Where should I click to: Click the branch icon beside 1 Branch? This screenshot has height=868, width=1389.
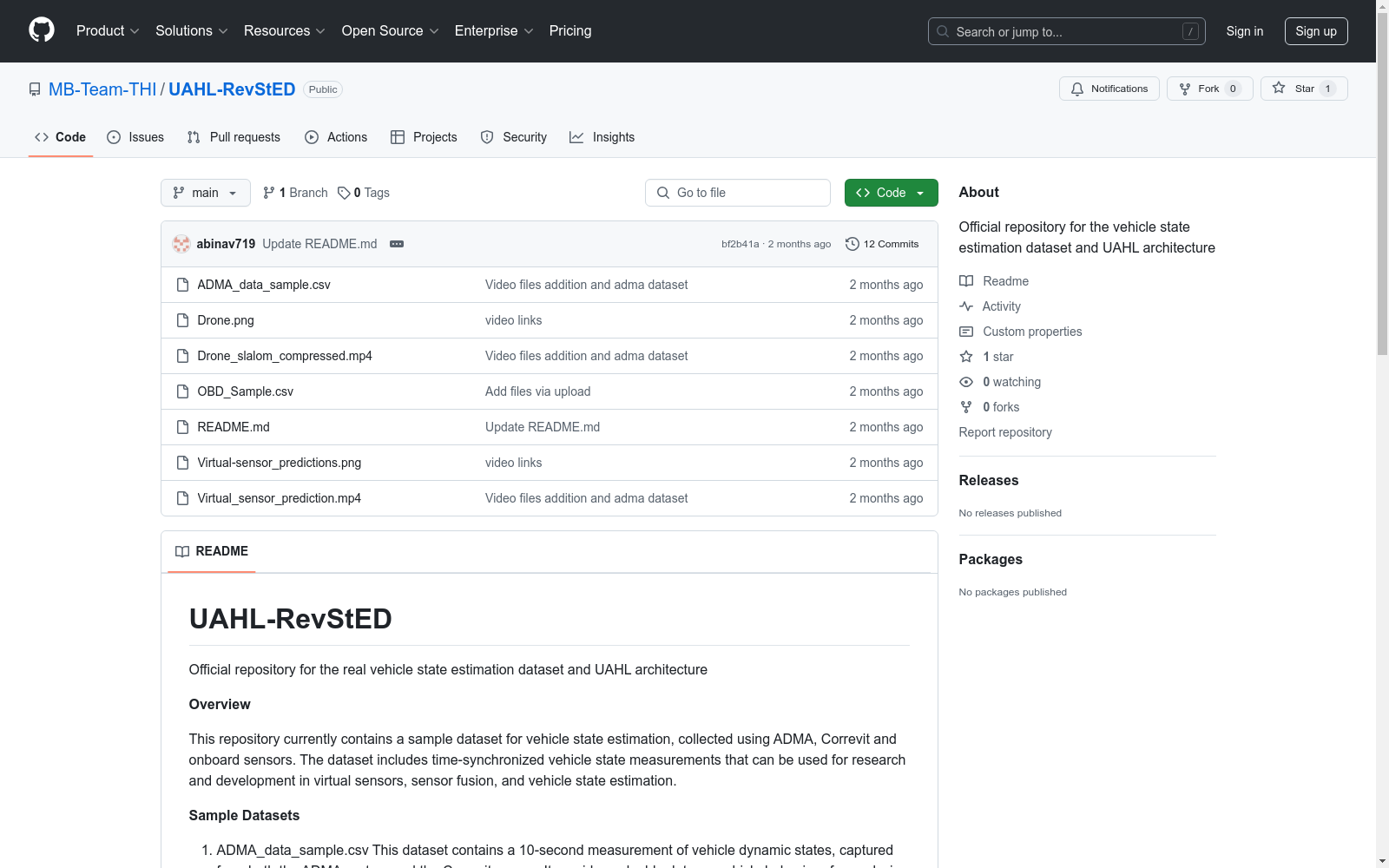click(269, 193)
